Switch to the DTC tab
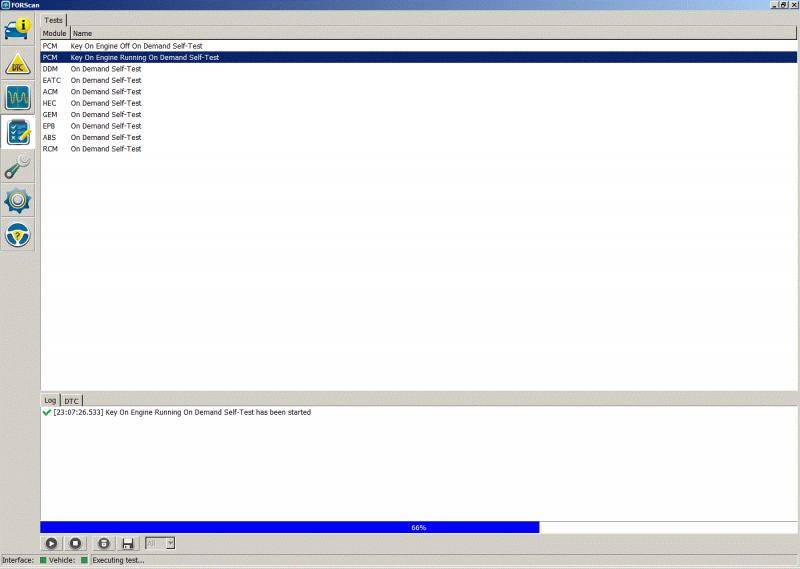Viewport: 800px width, 569px height. [x=71, y=400]
